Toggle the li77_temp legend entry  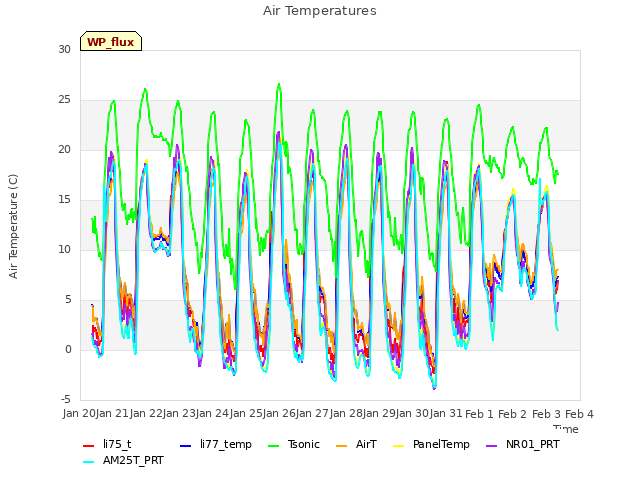tap(216, 444)
